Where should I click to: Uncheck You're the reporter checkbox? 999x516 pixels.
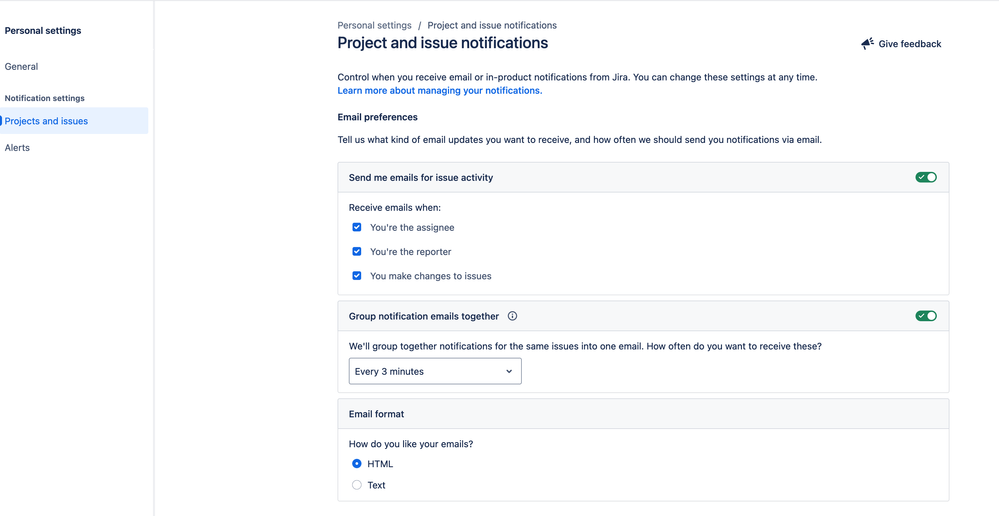(357, 252)
